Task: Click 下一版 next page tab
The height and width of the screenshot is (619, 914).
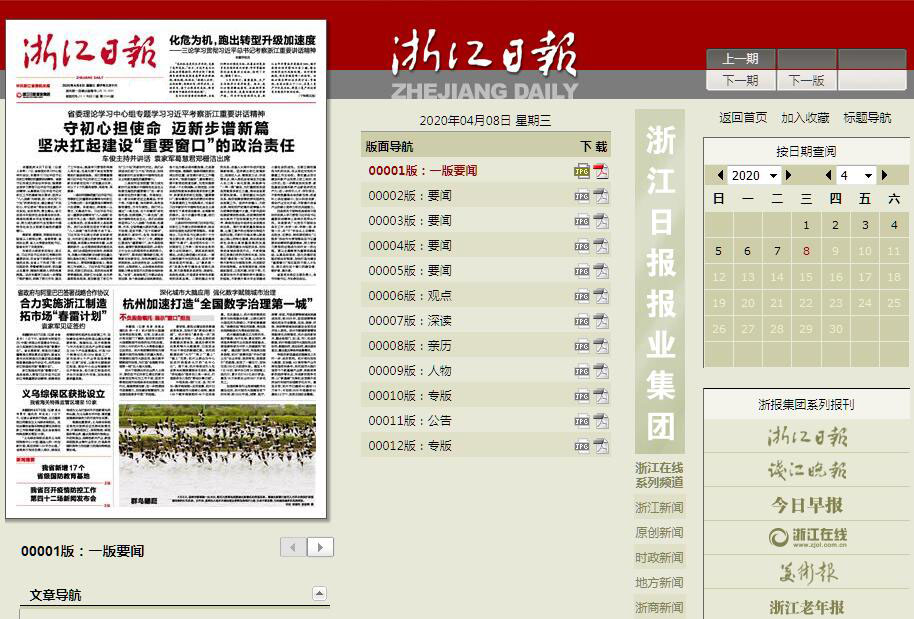Action: tap(806, 80)
